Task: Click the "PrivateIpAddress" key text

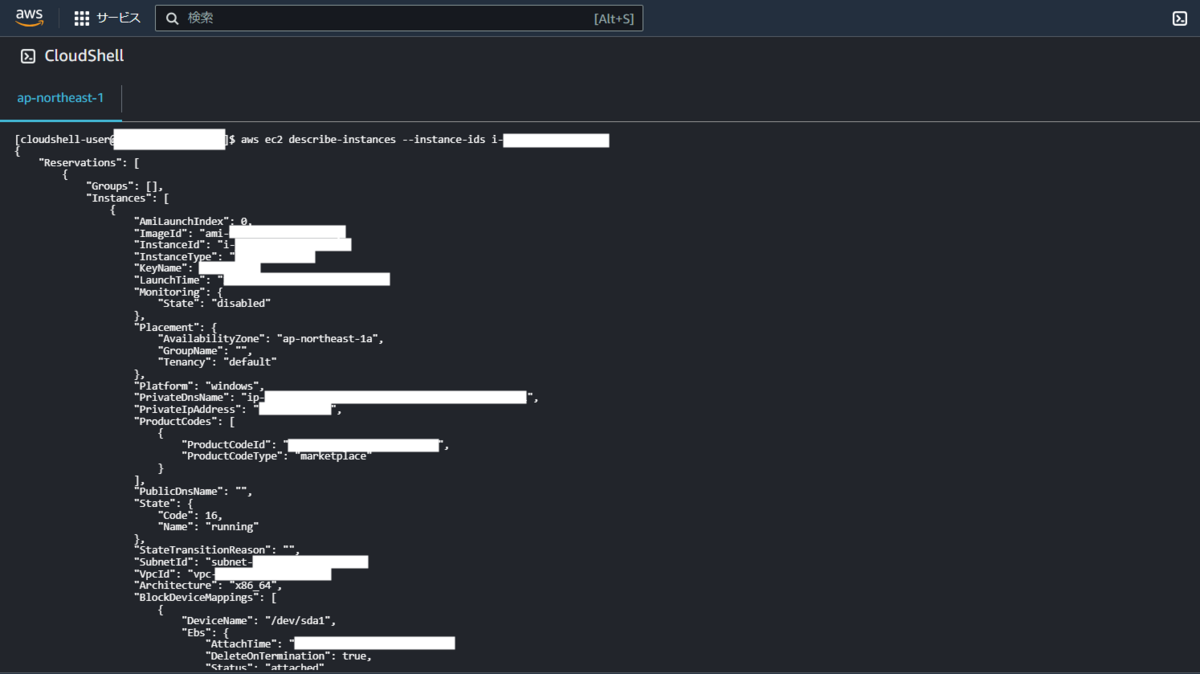Action: (x=188, y=409)
